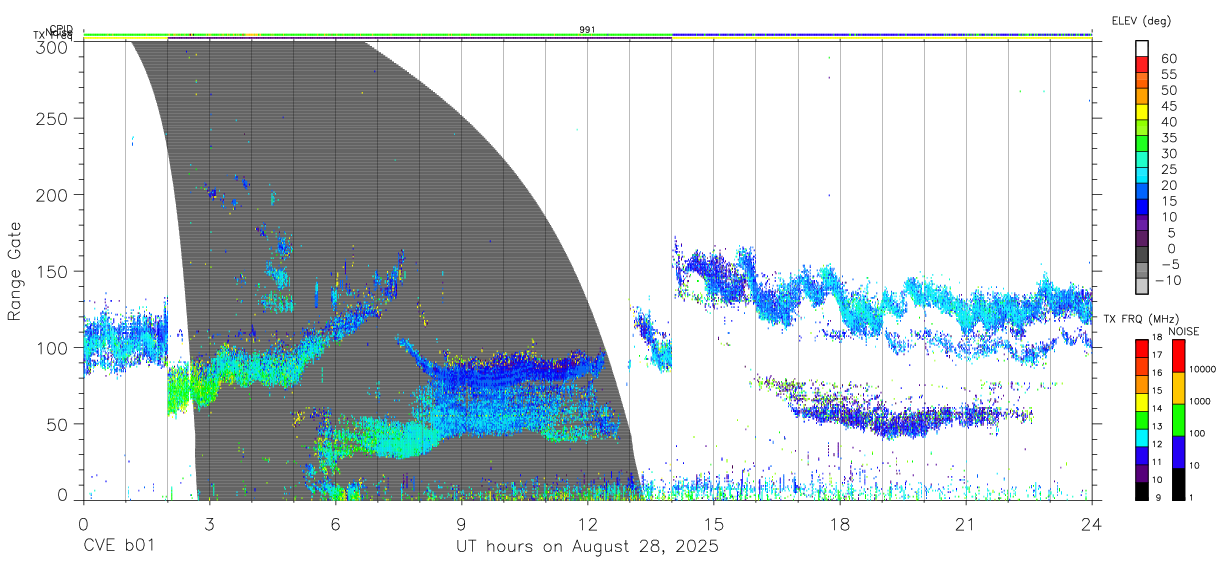Select UT hour tick label 21
Image resolution: width=1228 pixels, height=567 pixels.
click(966, 524)
